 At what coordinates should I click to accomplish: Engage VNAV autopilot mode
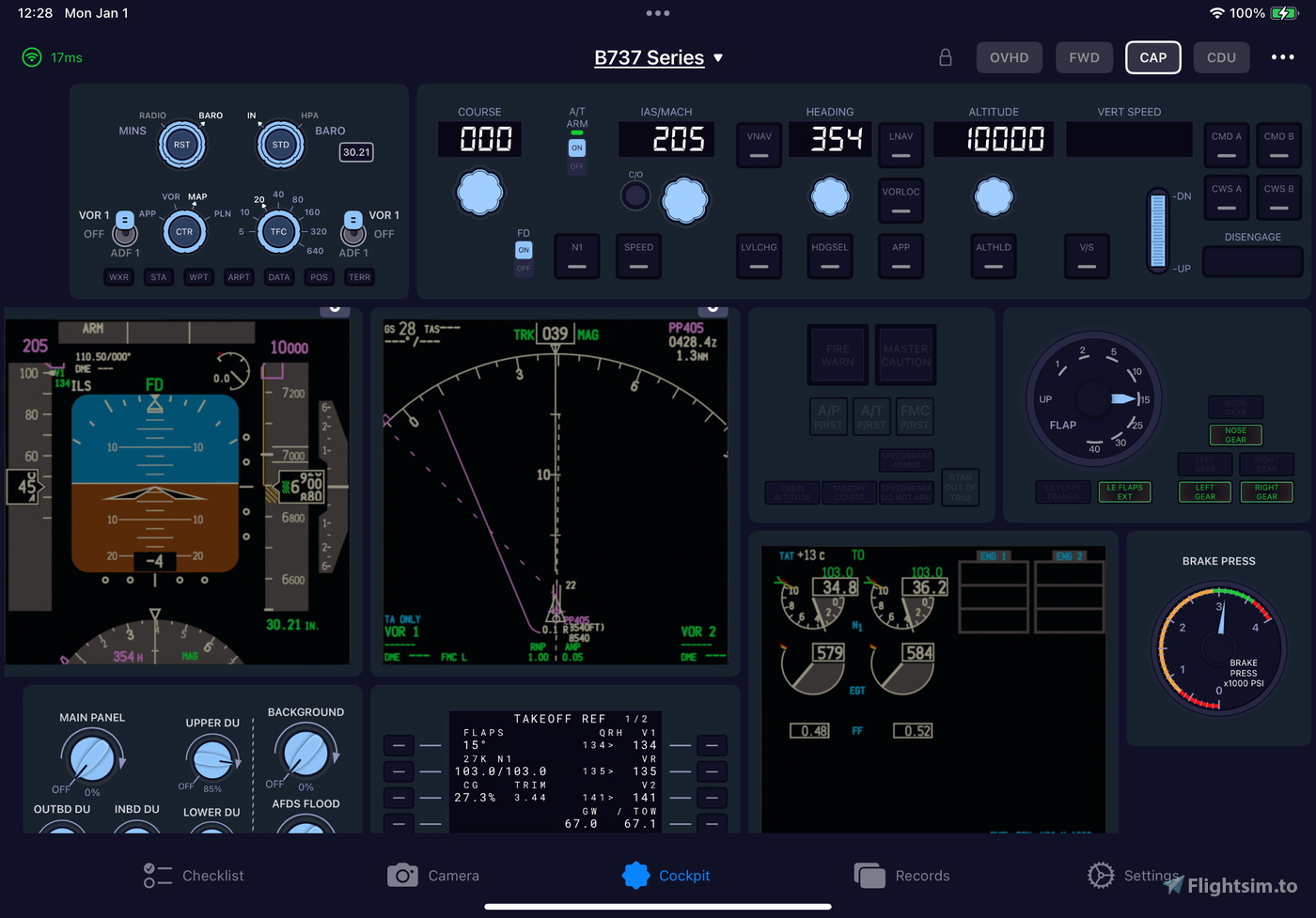(759, 146)
